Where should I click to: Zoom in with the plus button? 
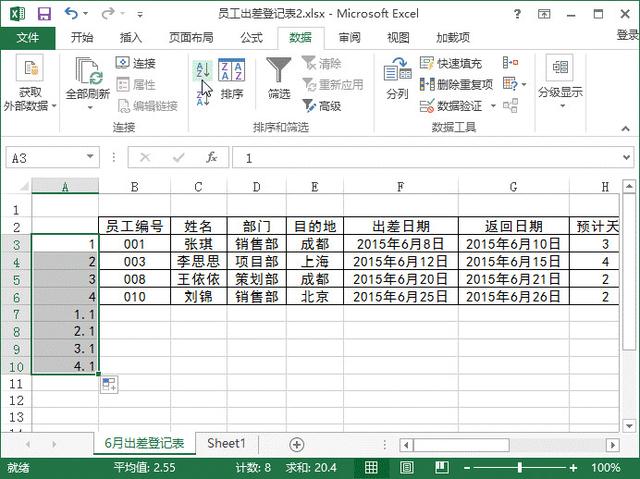tap(573, 468)
